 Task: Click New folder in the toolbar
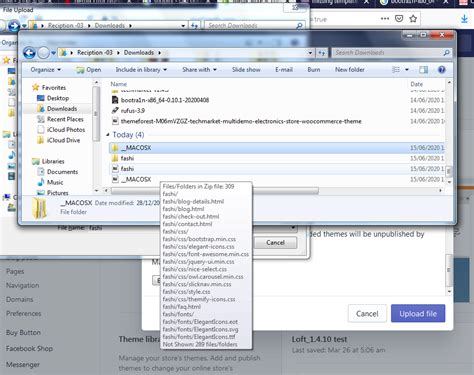tap(350, 70)
